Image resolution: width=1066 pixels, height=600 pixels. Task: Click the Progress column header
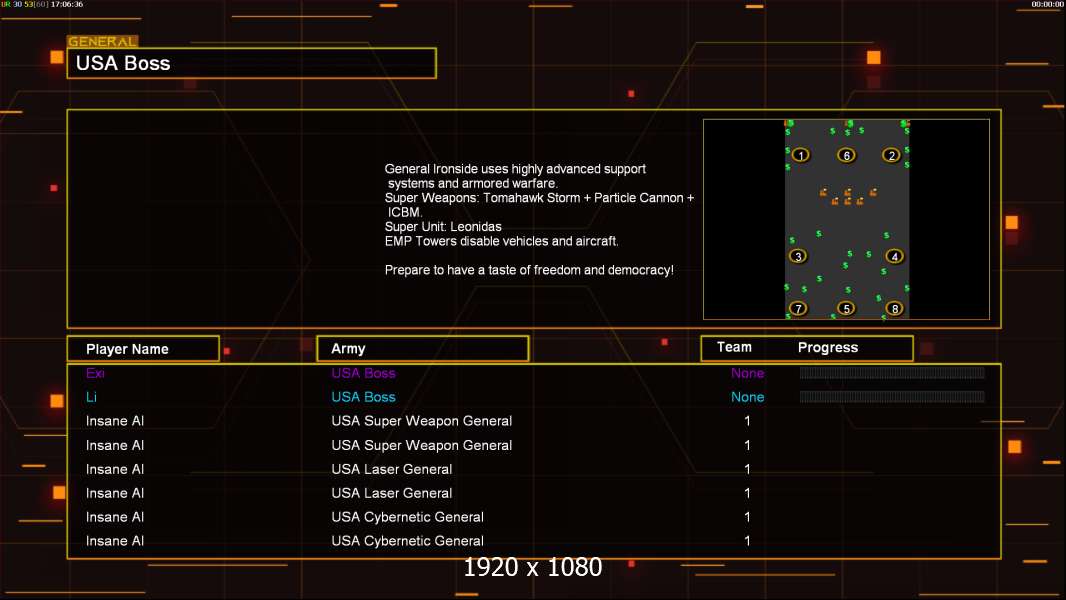coord(827,347)
